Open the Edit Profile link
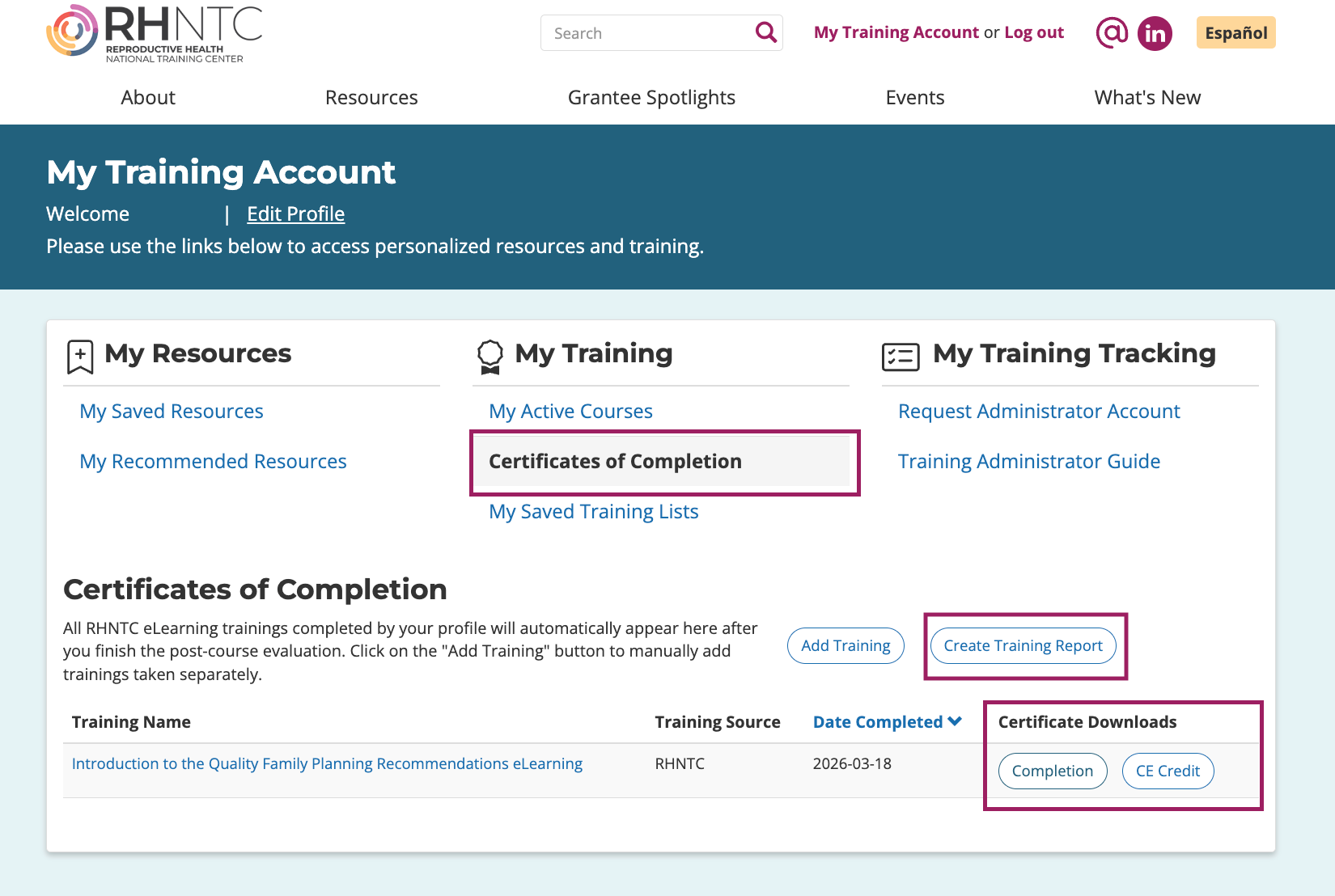 click(x=295, y=213)
